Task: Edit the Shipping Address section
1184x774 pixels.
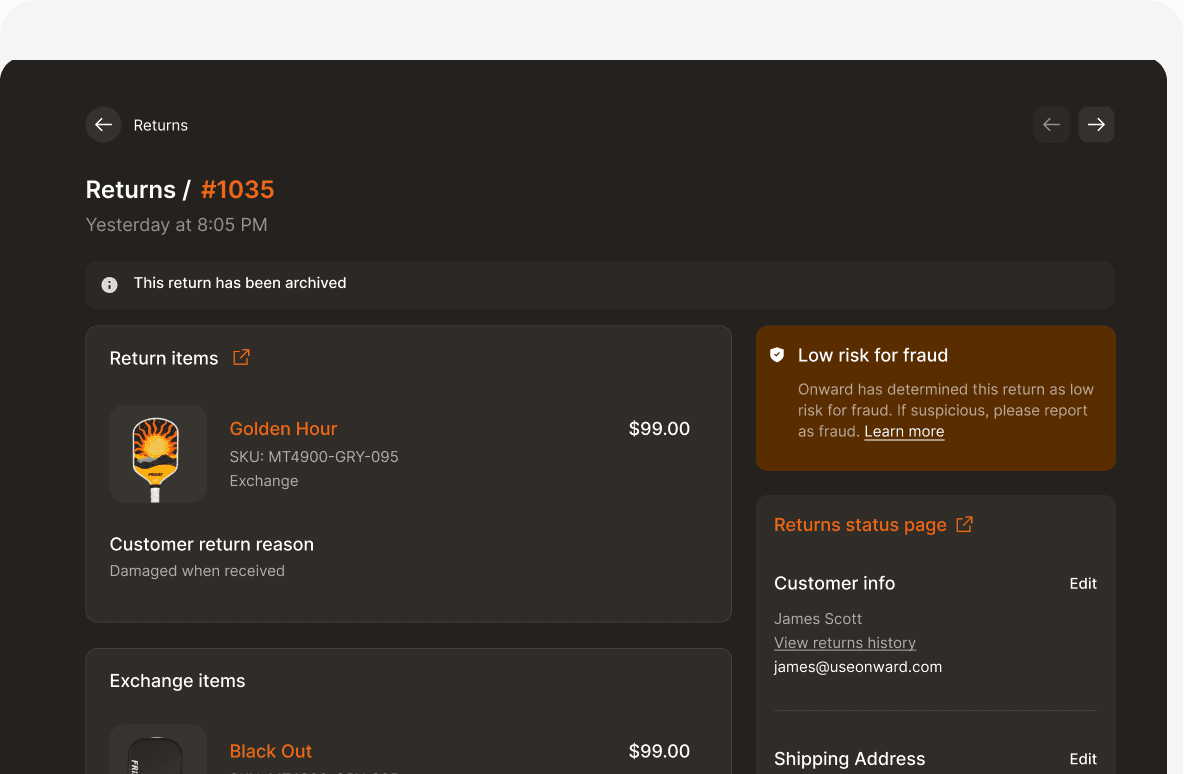Action: (1083, 759)
